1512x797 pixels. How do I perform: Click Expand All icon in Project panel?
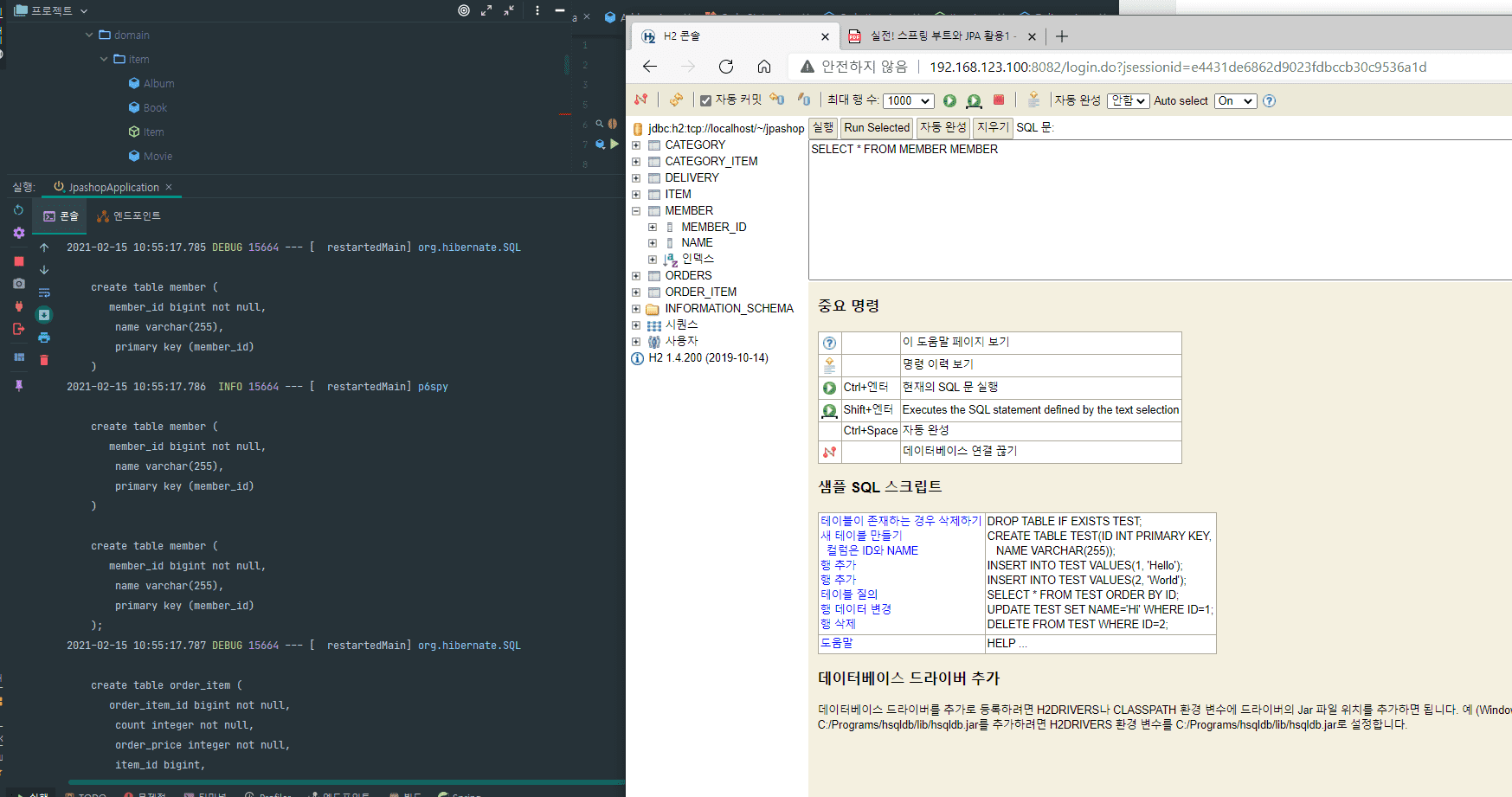coord(486,10)
